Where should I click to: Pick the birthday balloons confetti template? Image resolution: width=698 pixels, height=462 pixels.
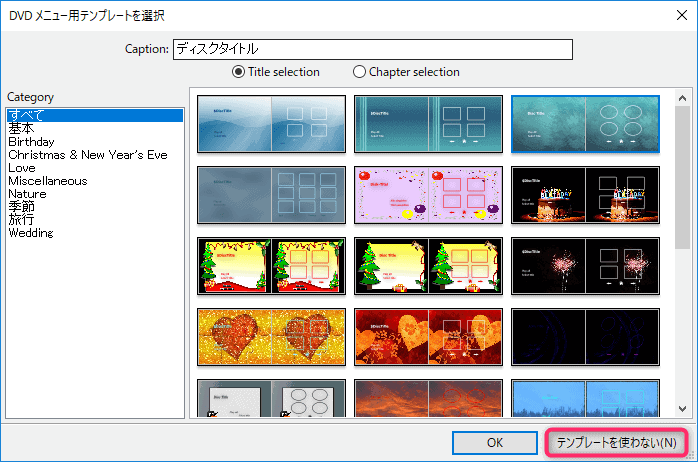pos(428,195)
